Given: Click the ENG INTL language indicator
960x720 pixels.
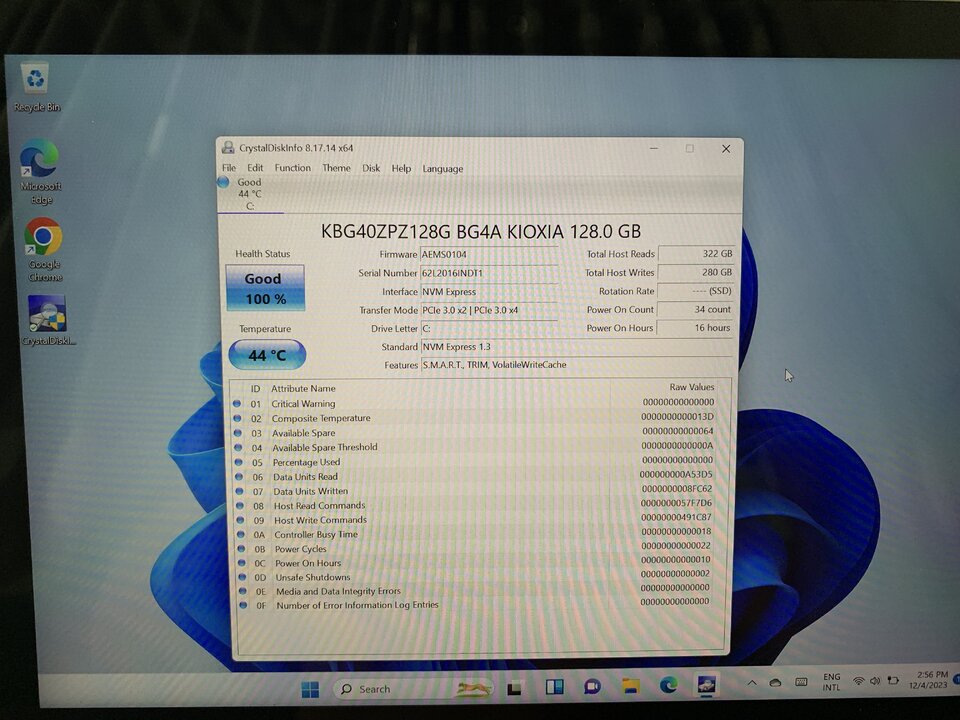Looking at the screenshot, I should tap(831, 681).
